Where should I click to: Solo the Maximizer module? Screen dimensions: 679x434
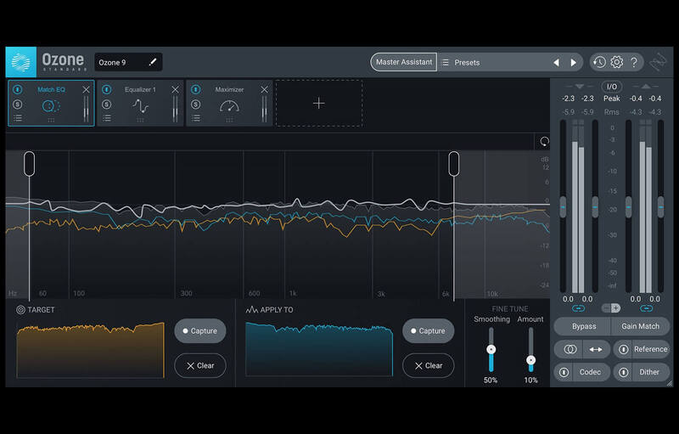click(196, 104)
